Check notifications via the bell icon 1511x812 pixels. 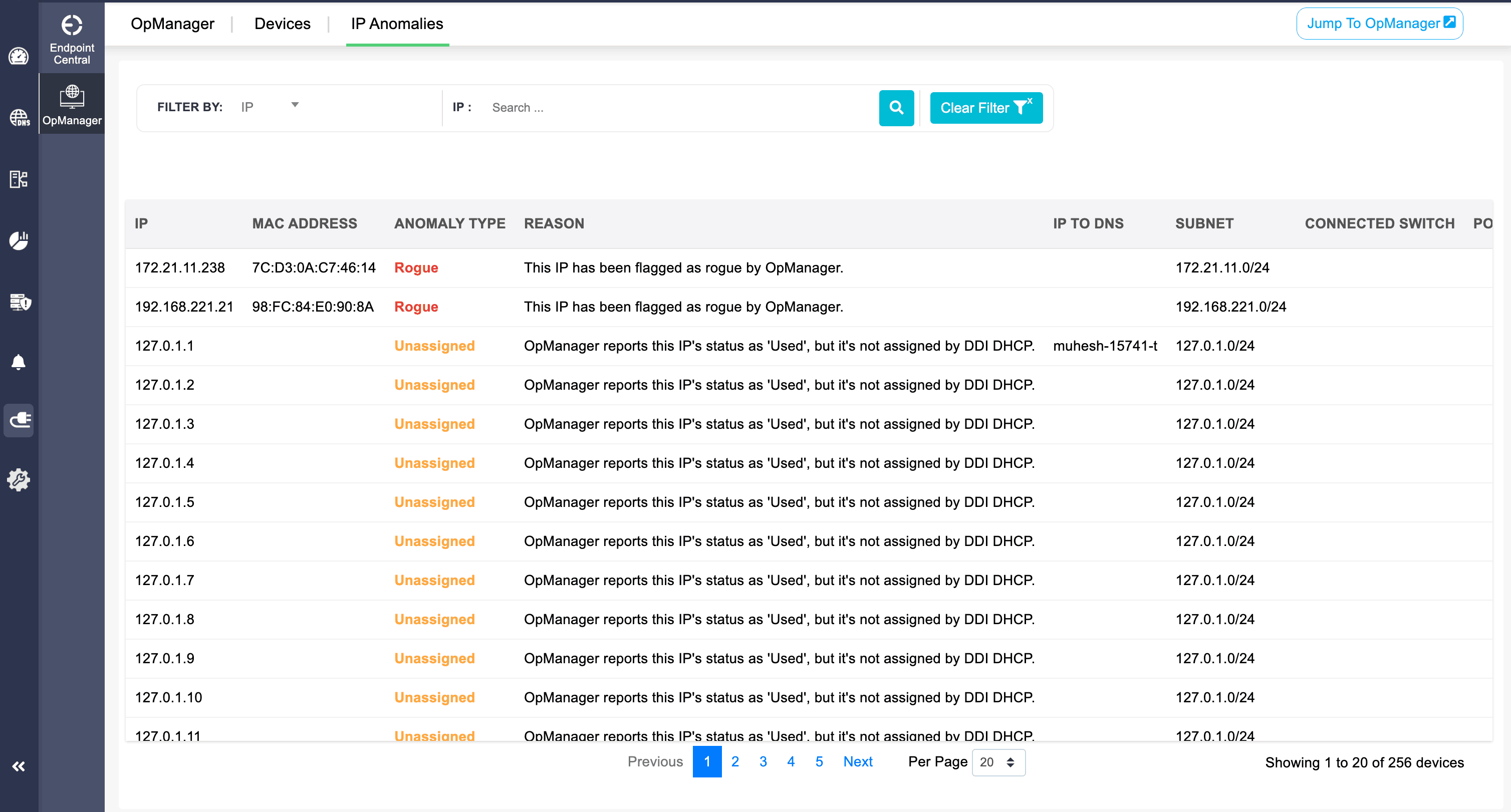[18, 362]
